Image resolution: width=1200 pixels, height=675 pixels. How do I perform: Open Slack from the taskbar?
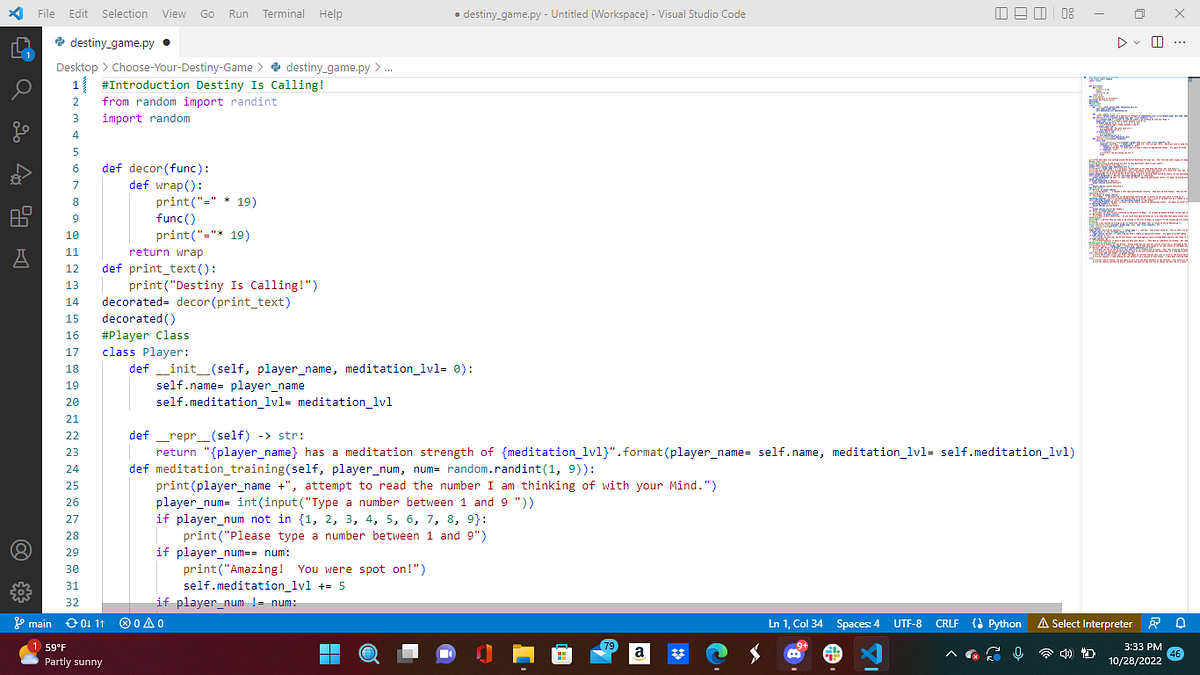833,654
